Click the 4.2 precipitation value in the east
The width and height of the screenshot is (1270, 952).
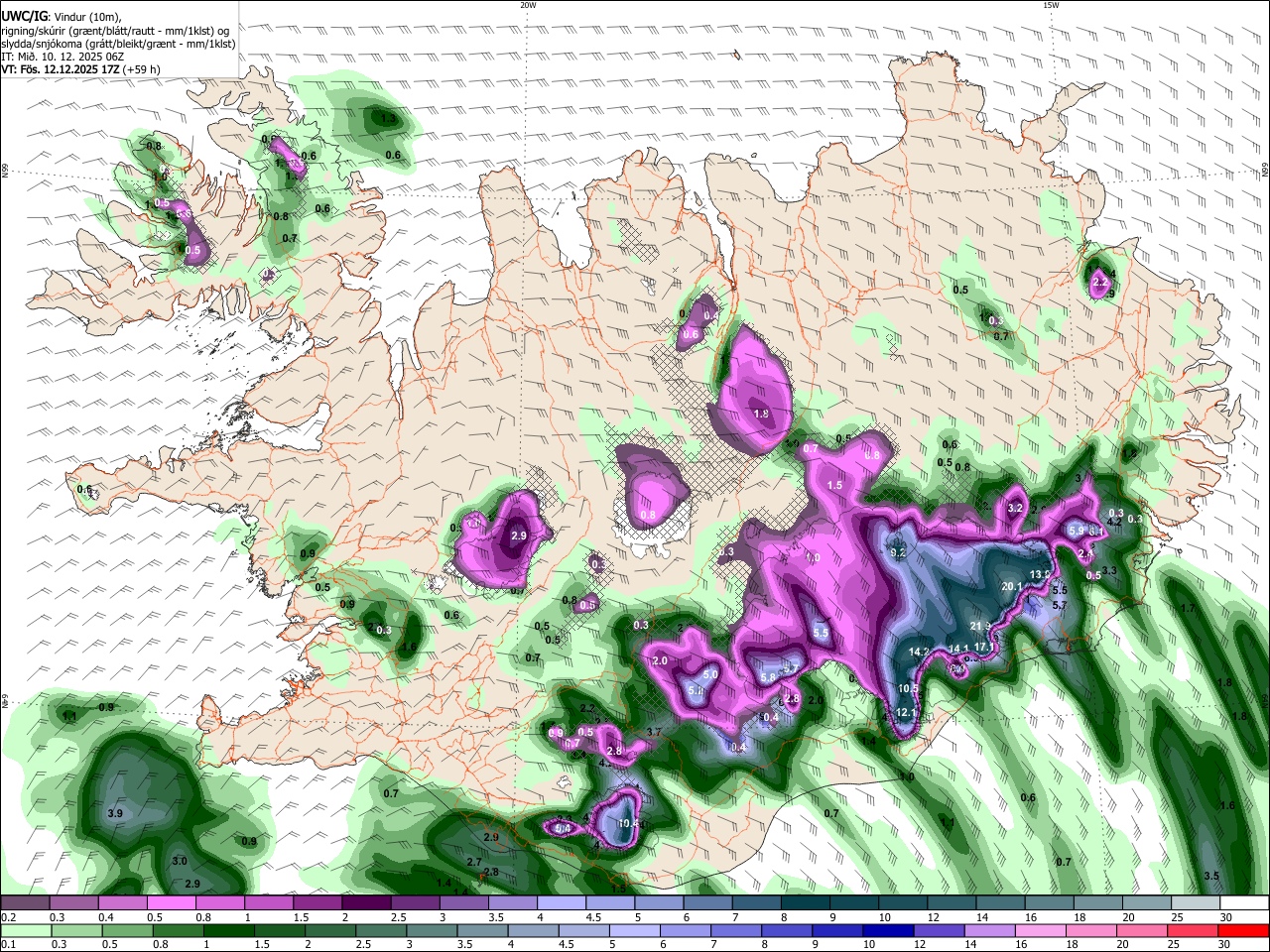pos(1114,521)
